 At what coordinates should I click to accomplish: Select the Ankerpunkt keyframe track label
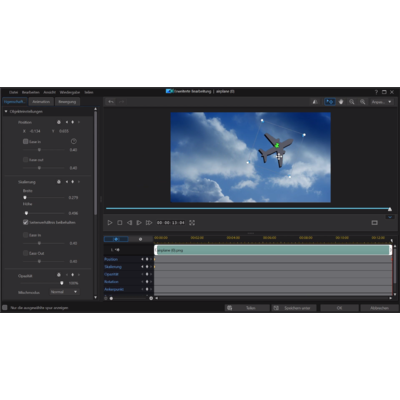114,289
